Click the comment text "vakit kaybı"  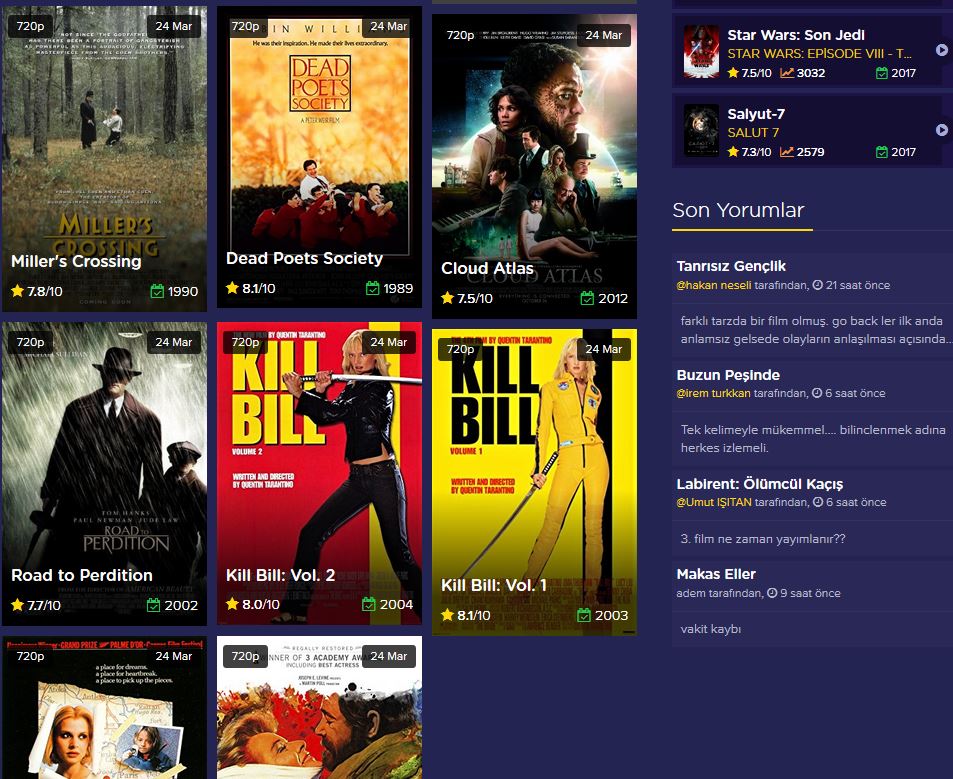click(710, 629)
